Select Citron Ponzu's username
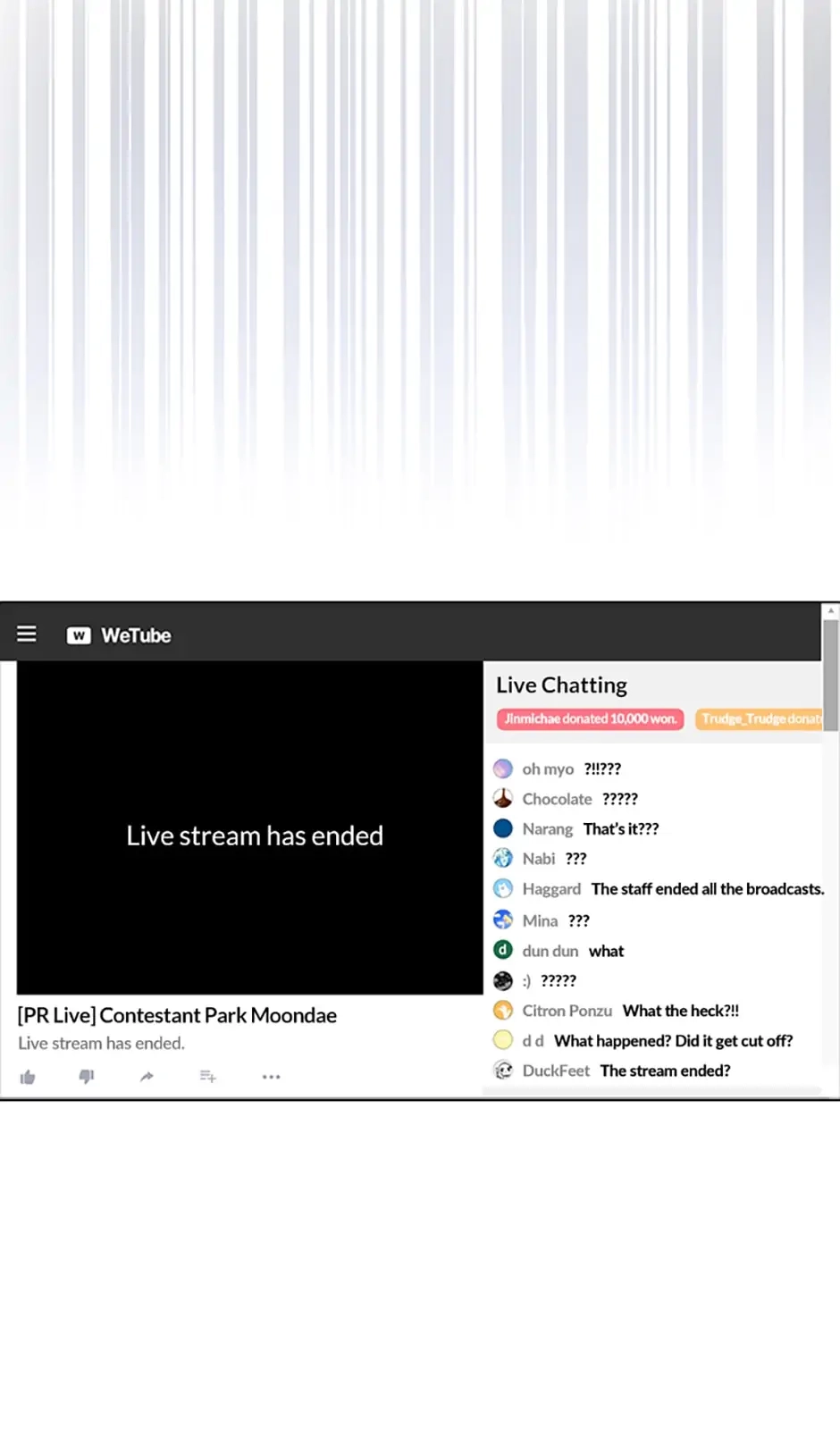840x1453 pixels. pos(567,1011)
